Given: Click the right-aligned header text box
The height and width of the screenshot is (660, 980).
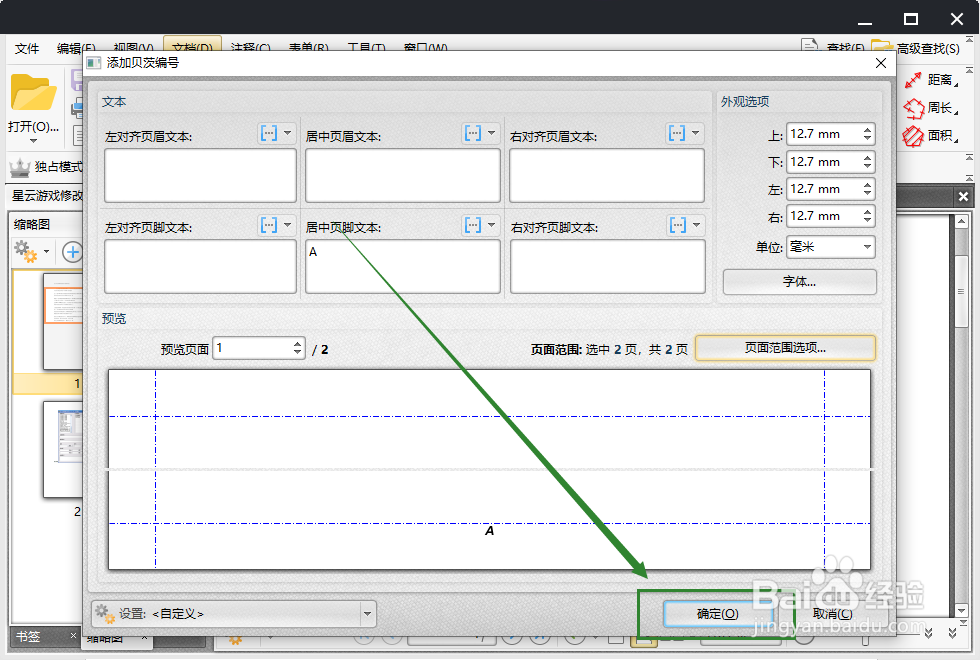Looking at the screenshot, I should pyautogui.click(x=607, y=175).
